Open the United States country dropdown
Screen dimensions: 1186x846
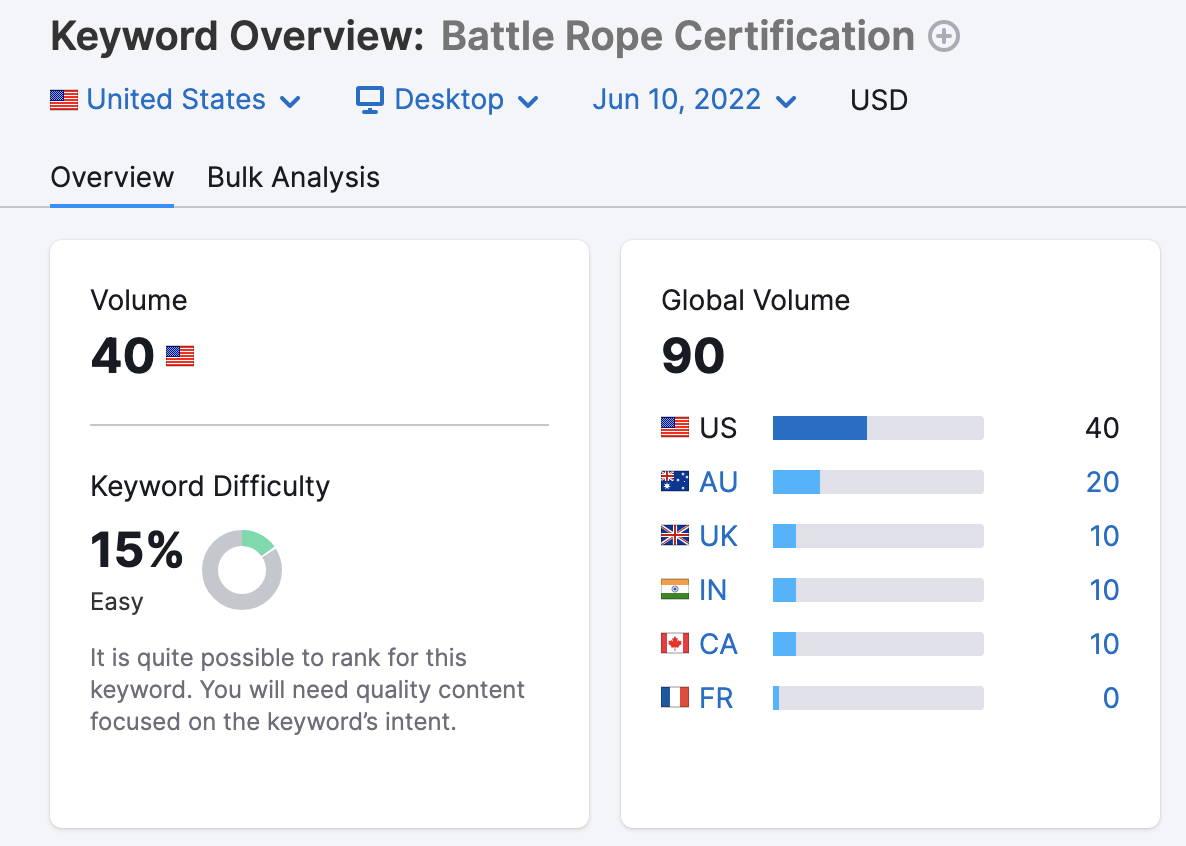176,100
